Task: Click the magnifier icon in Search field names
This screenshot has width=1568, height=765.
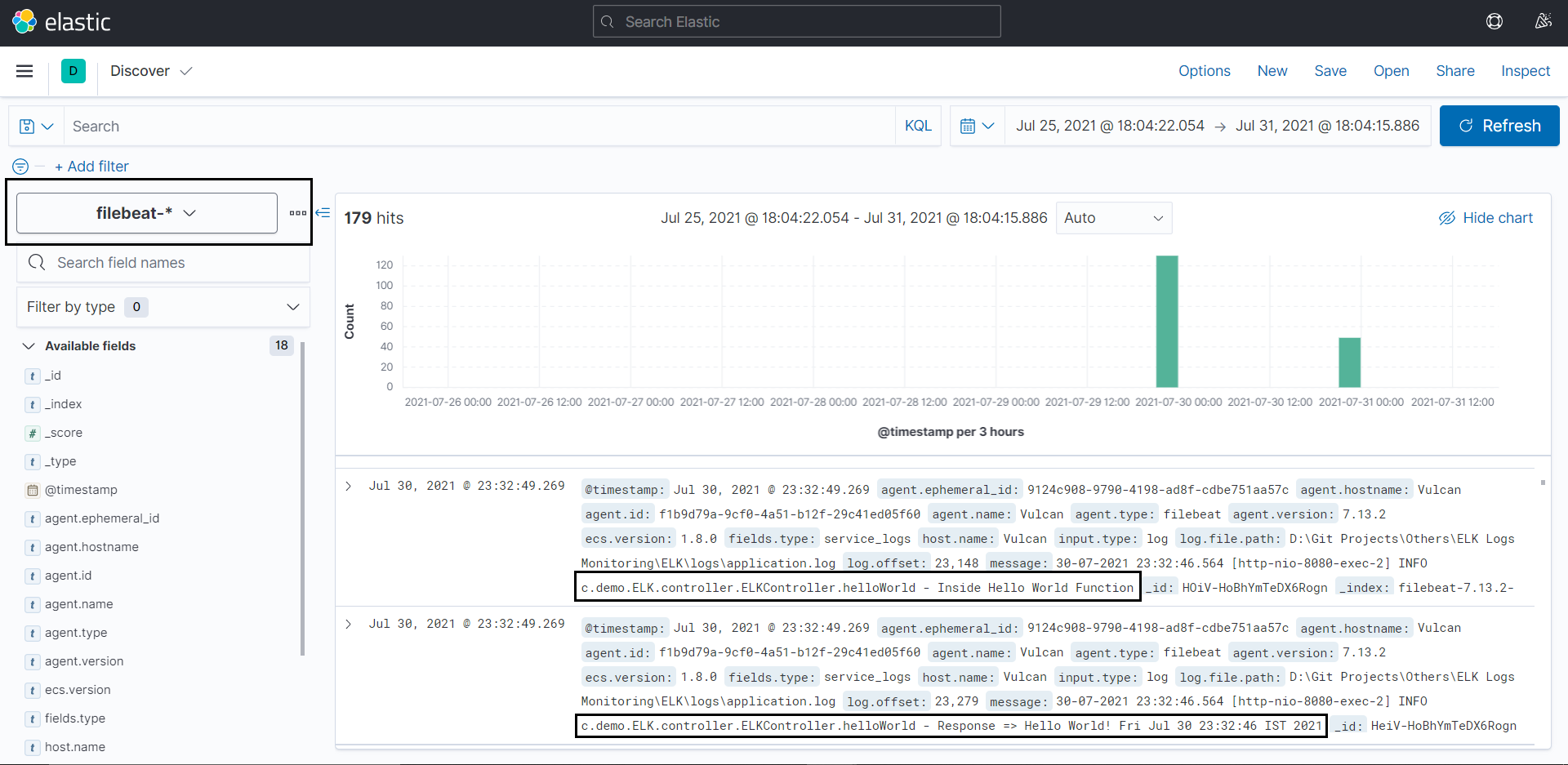Action: tap(37, 263)
